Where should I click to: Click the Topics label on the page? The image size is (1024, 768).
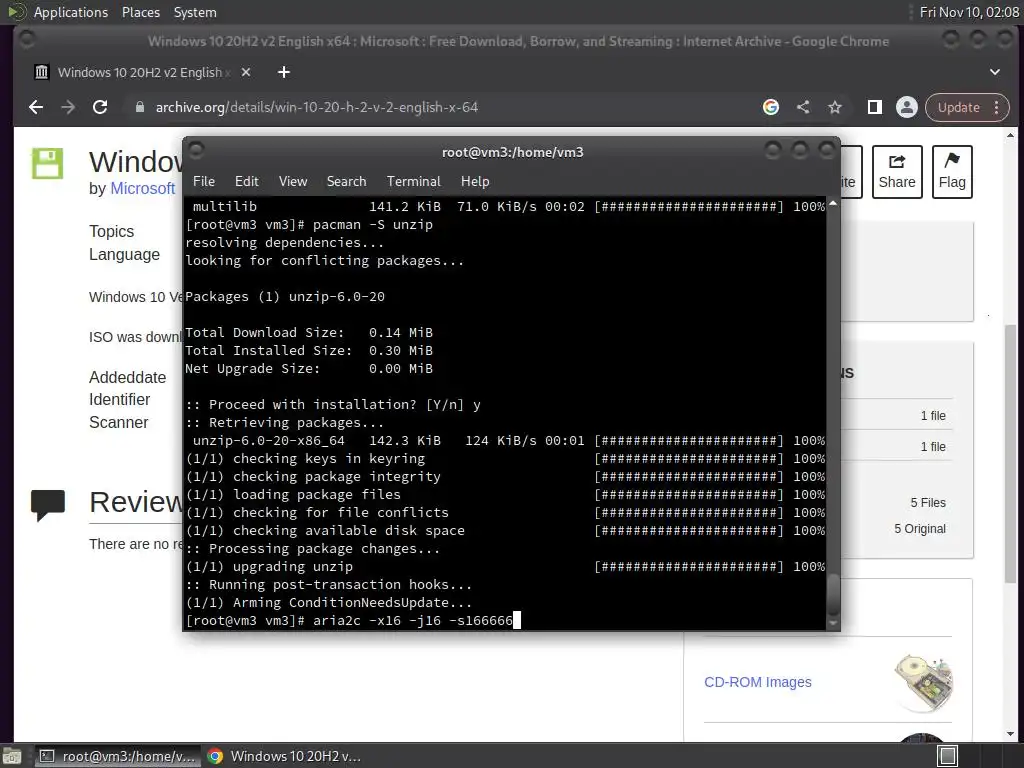[111, 231]
